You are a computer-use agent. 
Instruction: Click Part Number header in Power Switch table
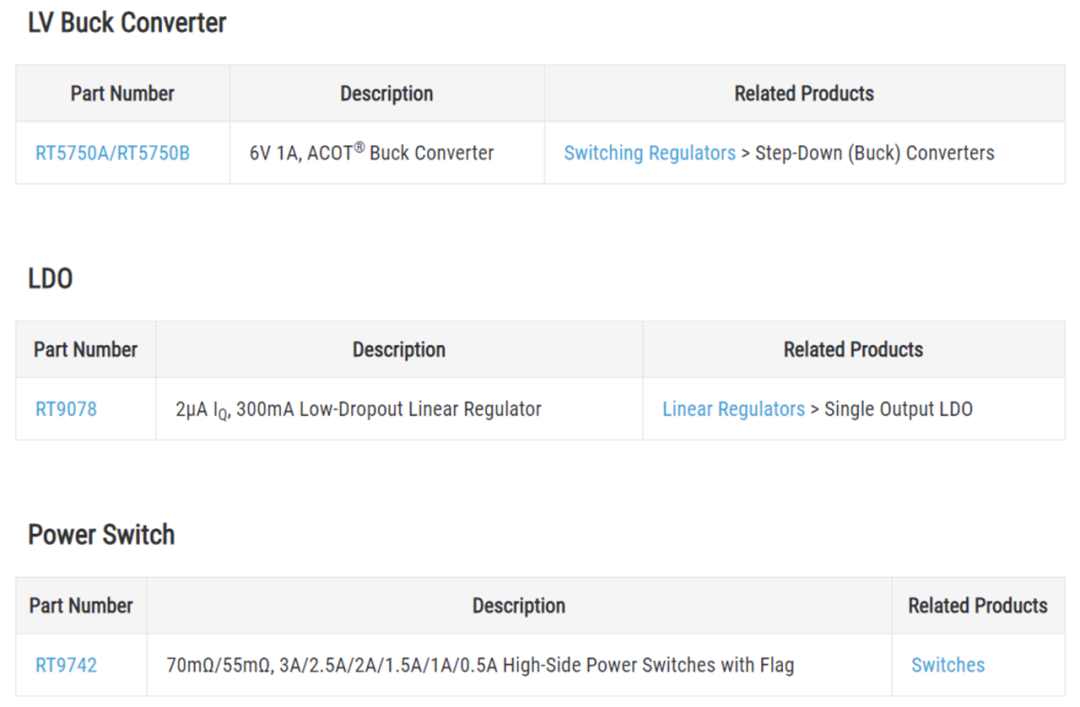(81, 606)
